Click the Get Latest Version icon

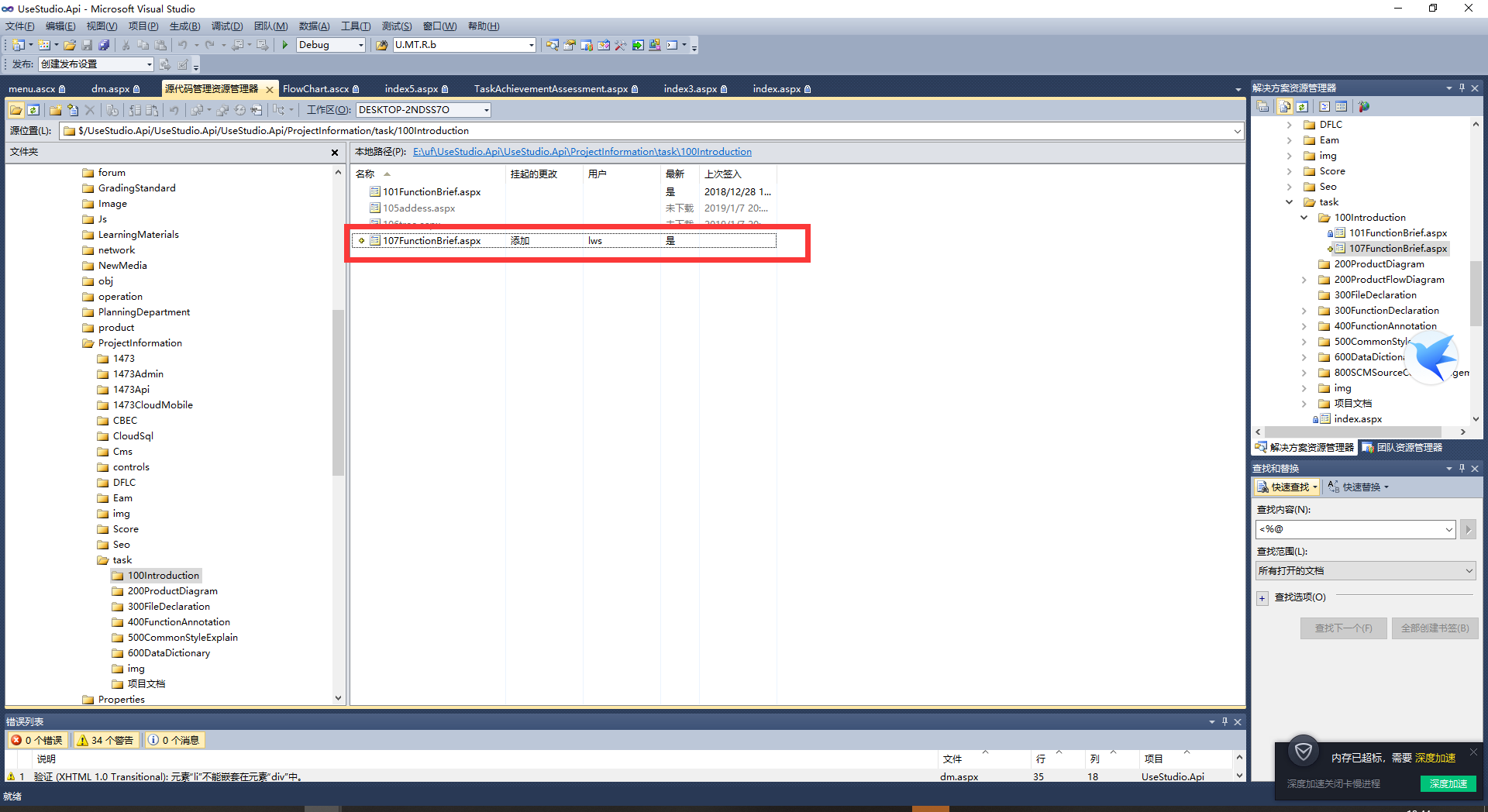point(113,110)
